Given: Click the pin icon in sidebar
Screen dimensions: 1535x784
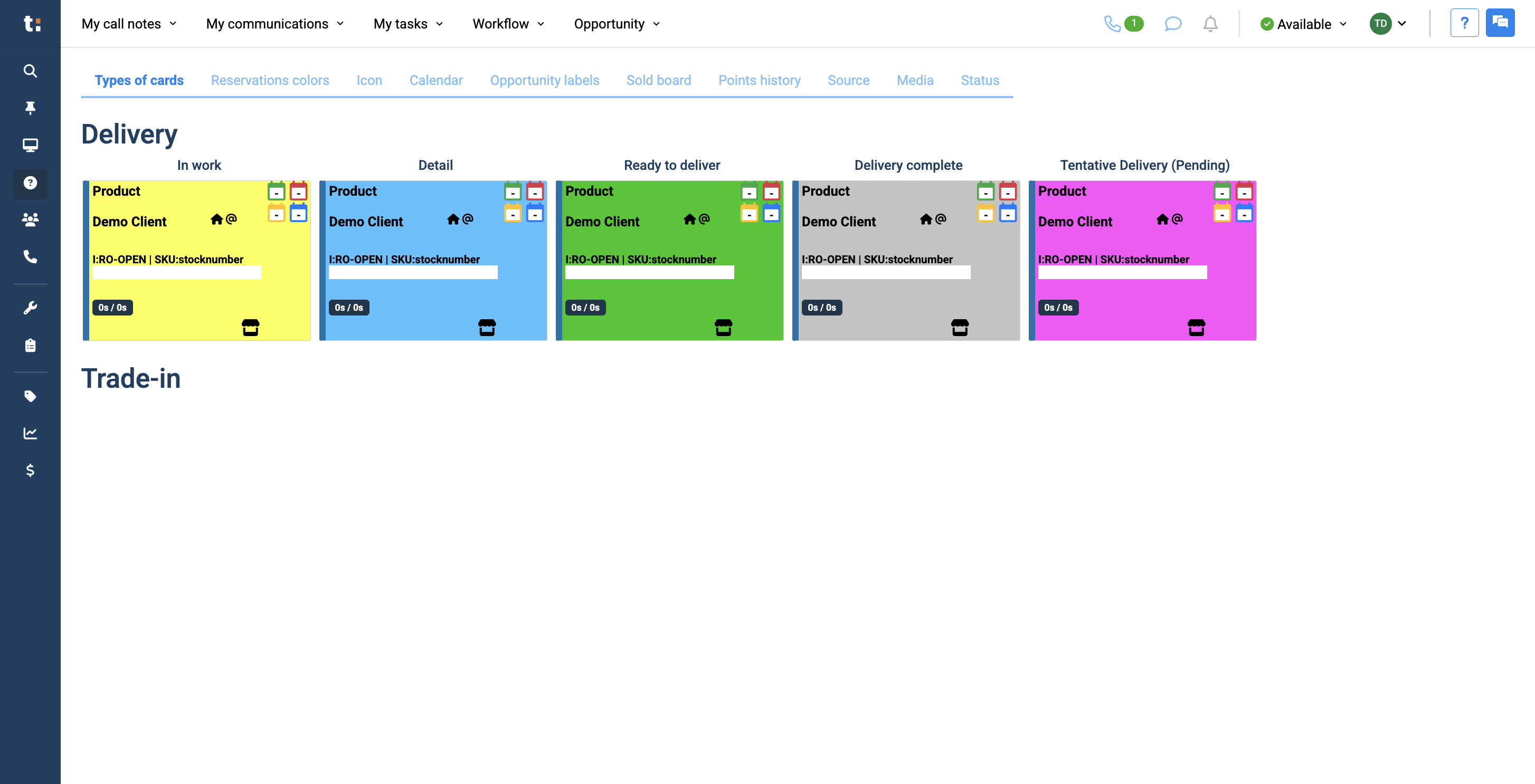Looking at the screenshot, I should tap(30, 108).
